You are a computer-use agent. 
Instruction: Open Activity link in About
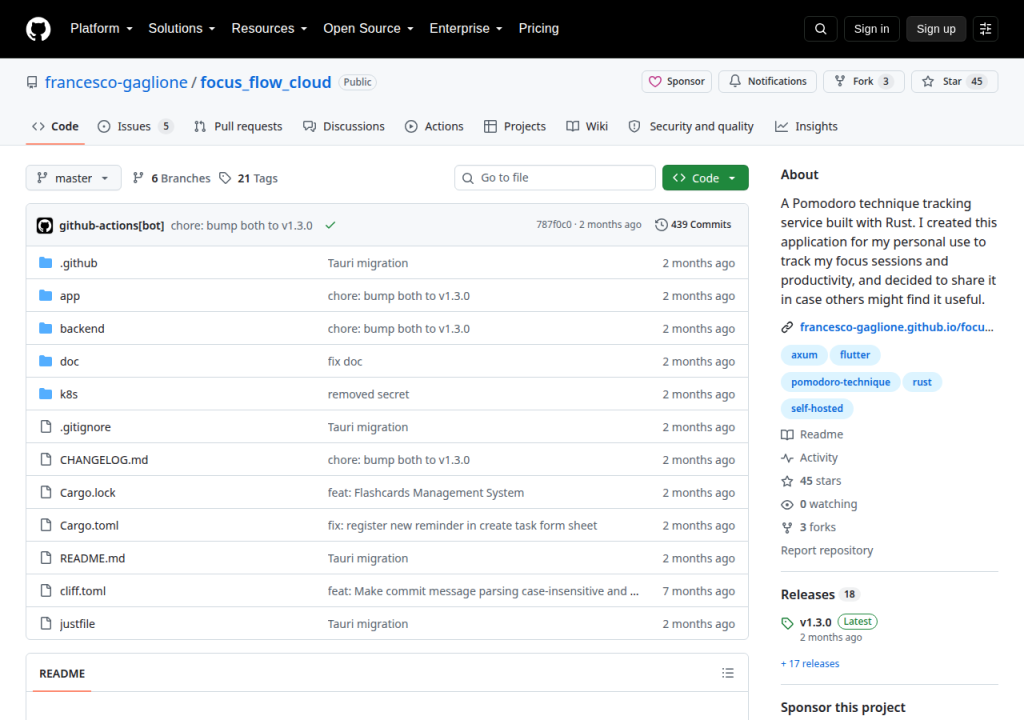pos(809,457)
